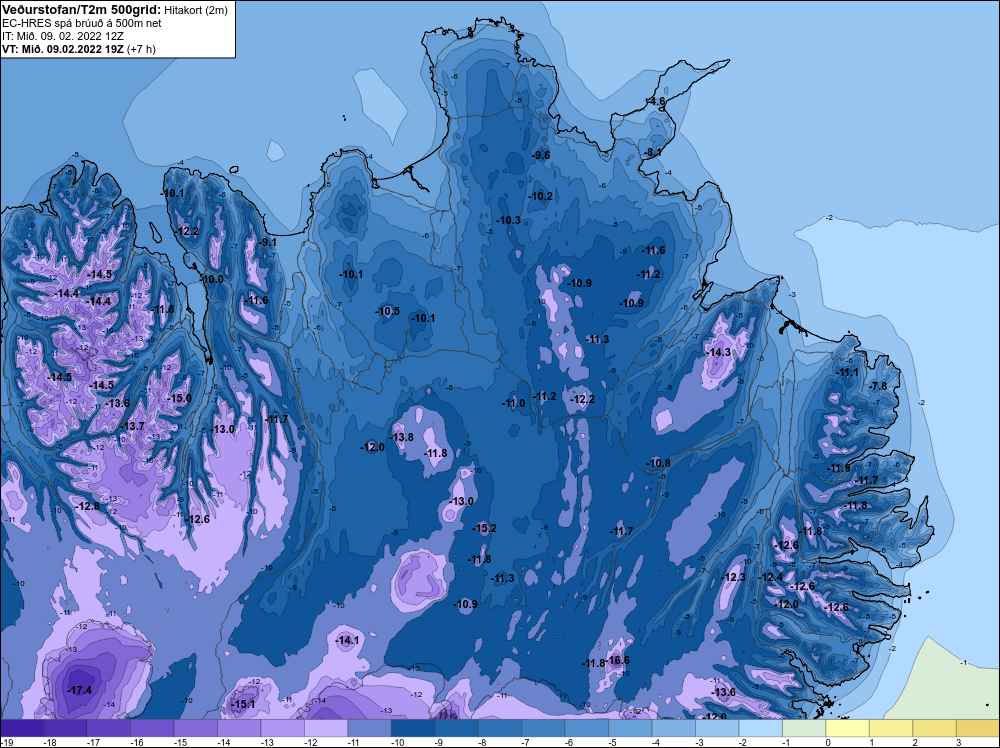Click the -16.6 temperature reading
Image resolution: width=1000 pixels, height=748 pixels.
click(x=617, y=660)
